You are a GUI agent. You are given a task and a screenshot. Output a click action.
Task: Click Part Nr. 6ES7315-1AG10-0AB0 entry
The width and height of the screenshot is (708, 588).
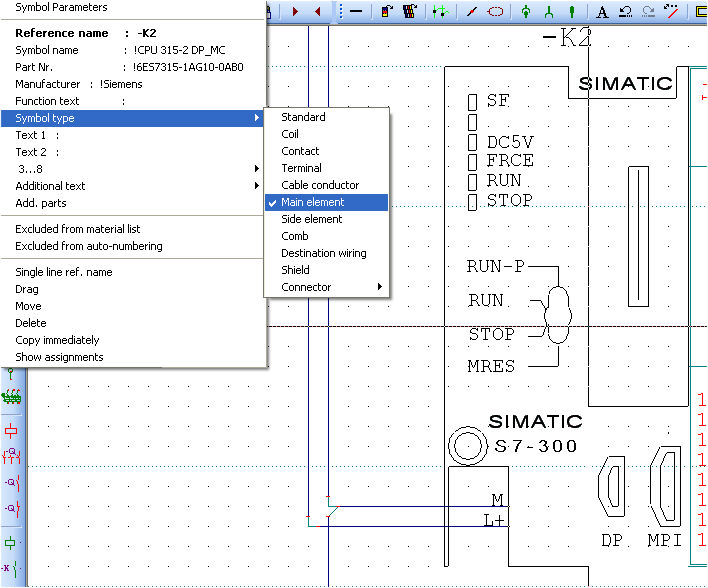[x=132, y=67]
